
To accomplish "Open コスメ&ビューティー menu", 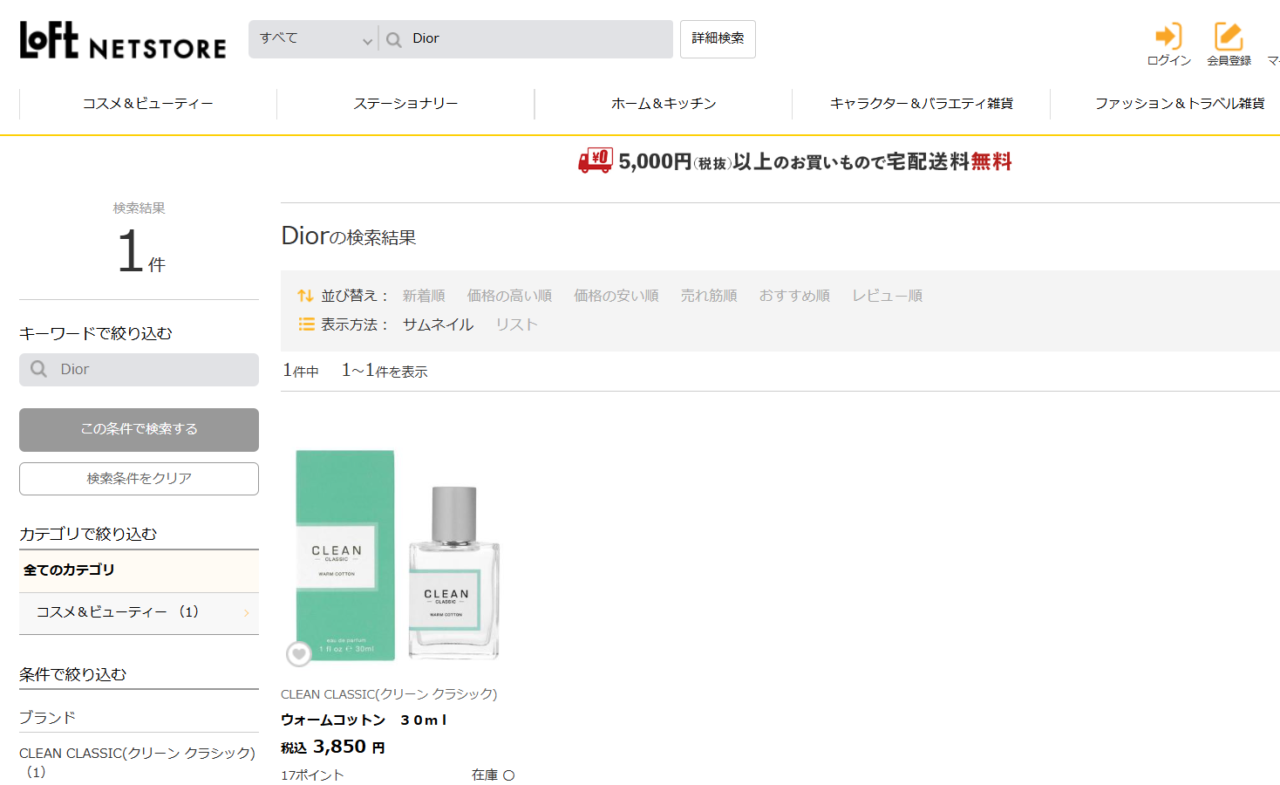I will point(148,103).
